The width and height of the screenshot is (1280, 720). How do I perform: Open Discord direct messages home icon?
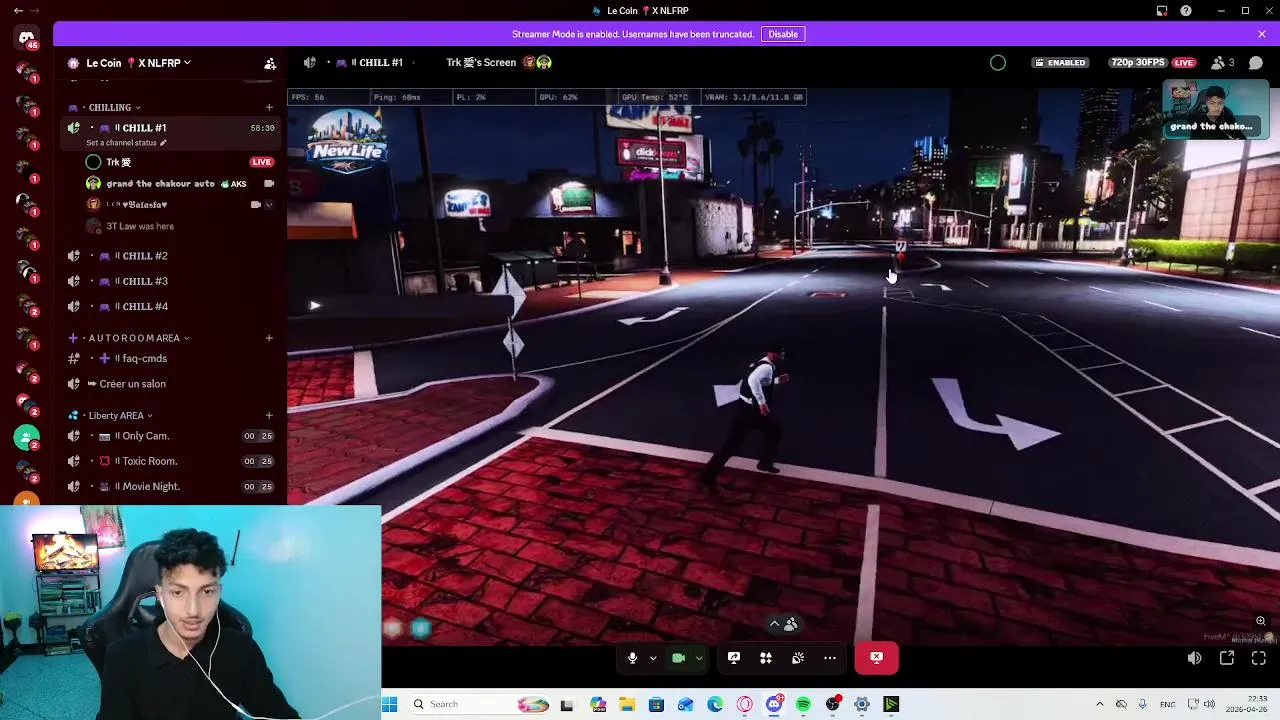click(27, 38)
